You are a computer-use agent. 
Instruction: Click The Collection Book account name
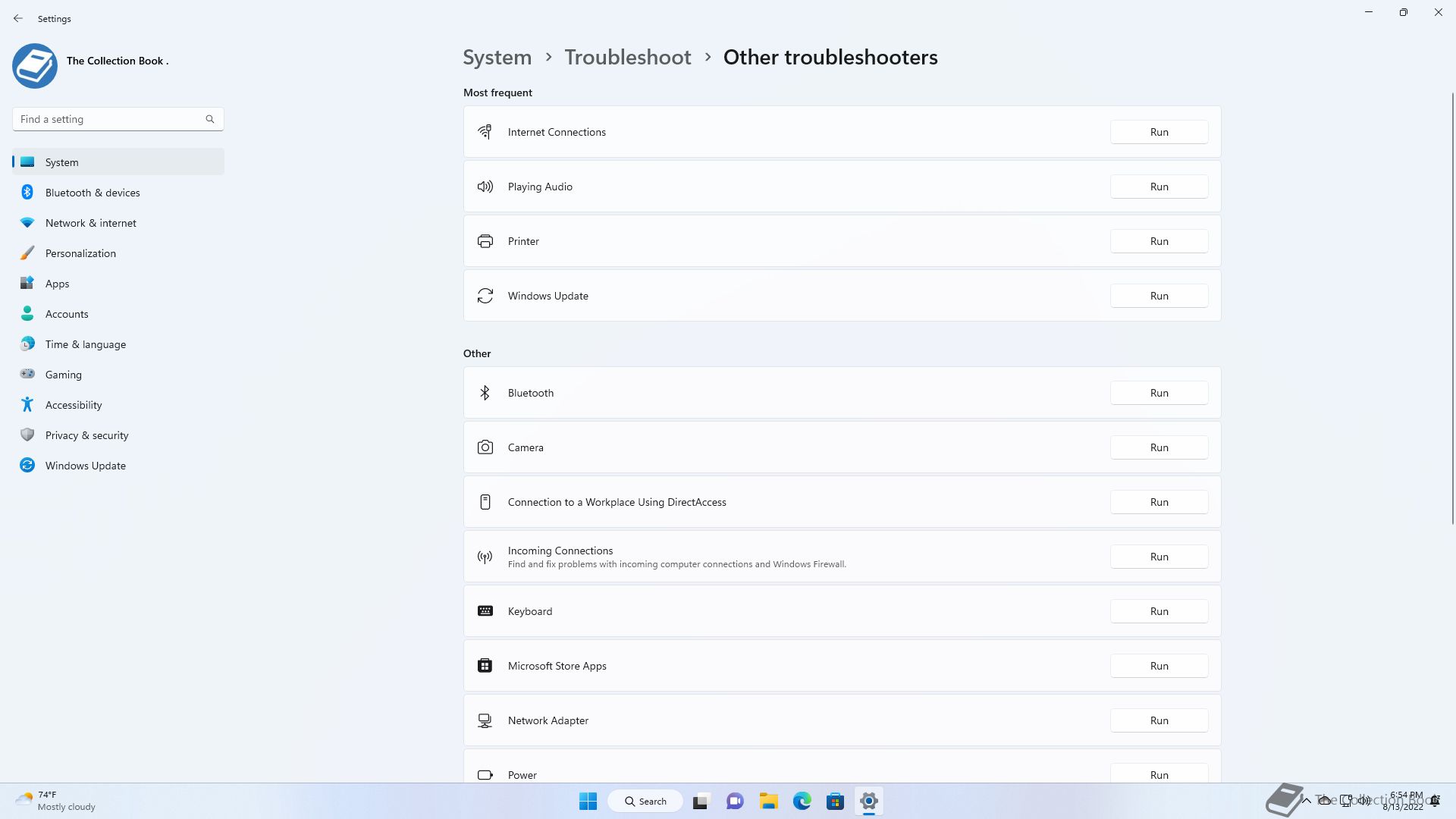coord(118,61)
